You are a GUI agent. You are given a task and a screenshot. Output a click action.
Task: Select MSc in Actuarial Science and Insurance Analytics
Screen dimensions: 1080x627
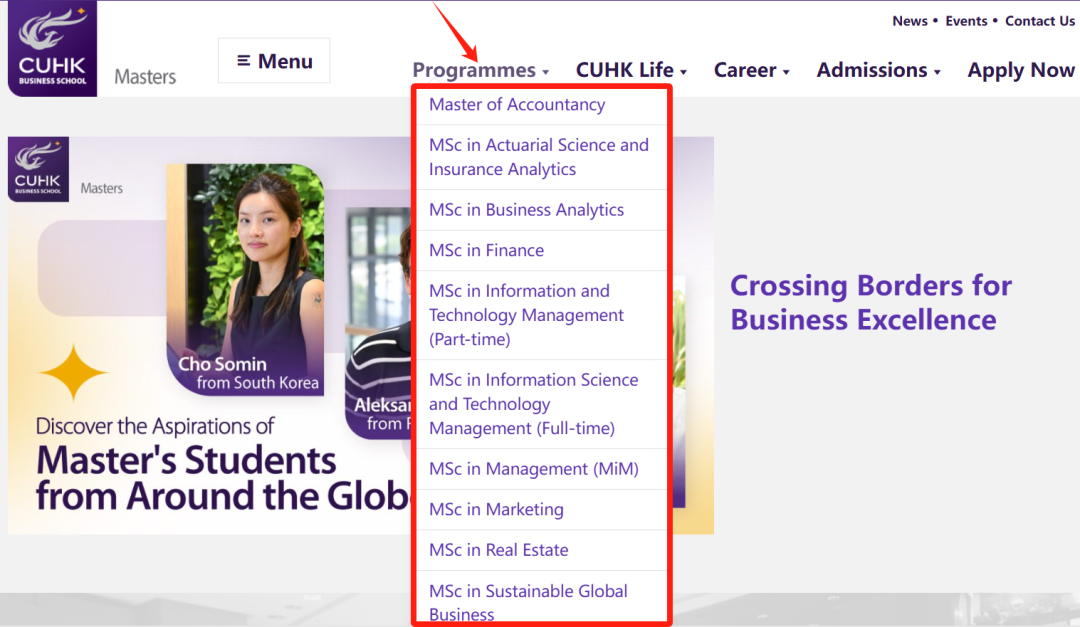[542, 157]
